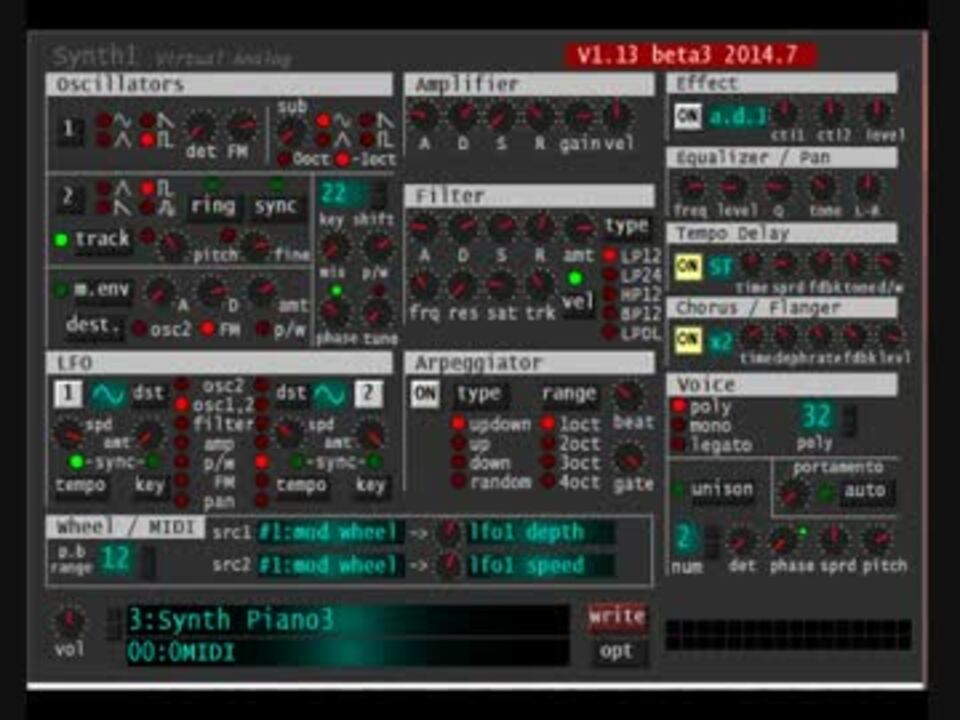Open the src2 '#1:mod wheel' source dropdown
The image size is (960, 720).
pyautogui.click(x=329, y=564)
